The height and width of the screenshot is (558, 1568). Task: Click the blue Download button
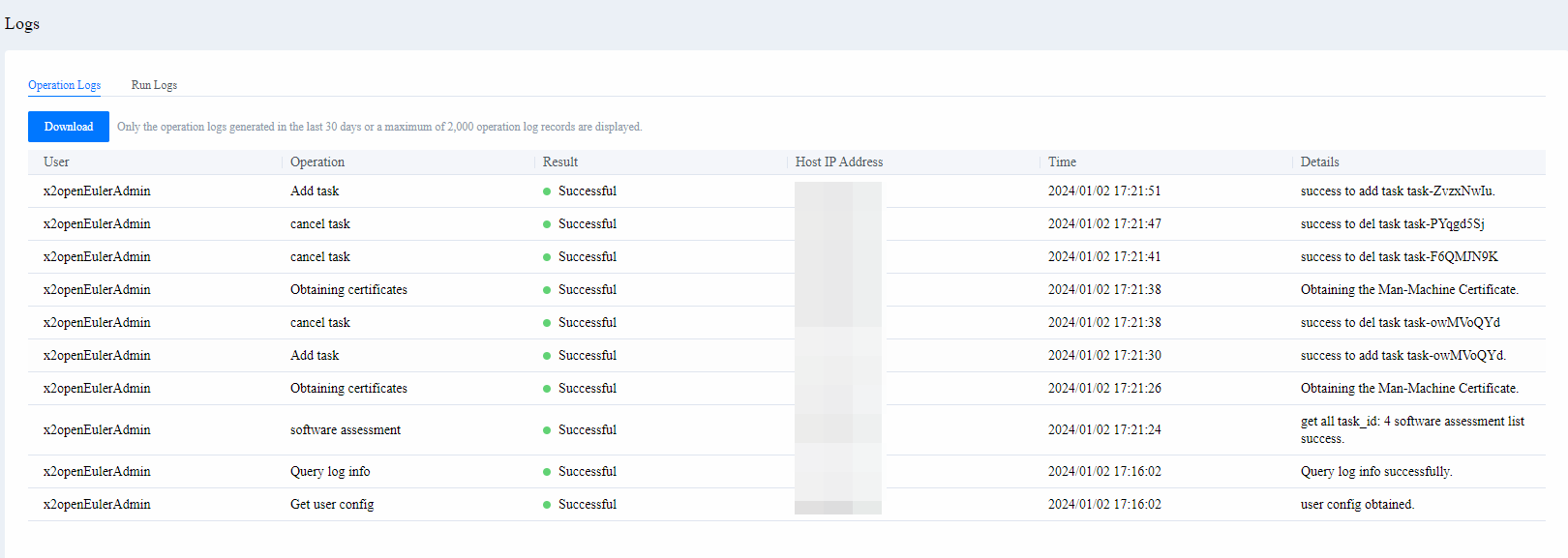pyautogui.click(x=69, y=127)
